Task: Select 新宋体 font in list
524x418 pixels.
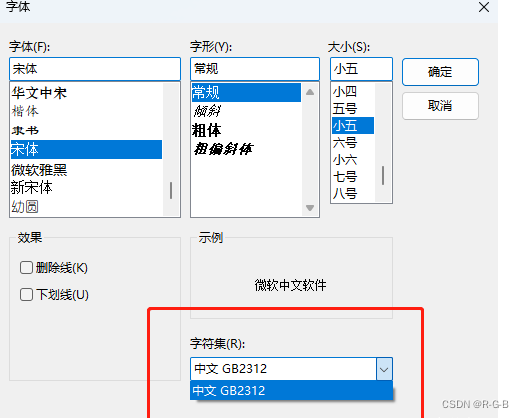Action: tap(86, 187)
